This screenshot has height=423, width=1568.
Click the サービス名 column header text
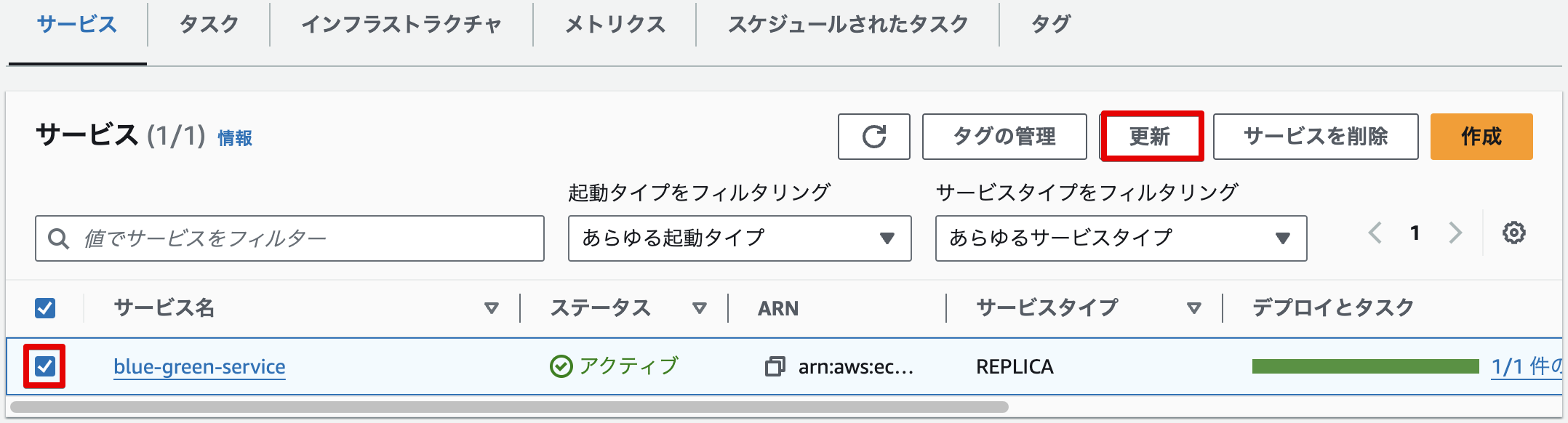pyautogui.click(x=164, y=307)
